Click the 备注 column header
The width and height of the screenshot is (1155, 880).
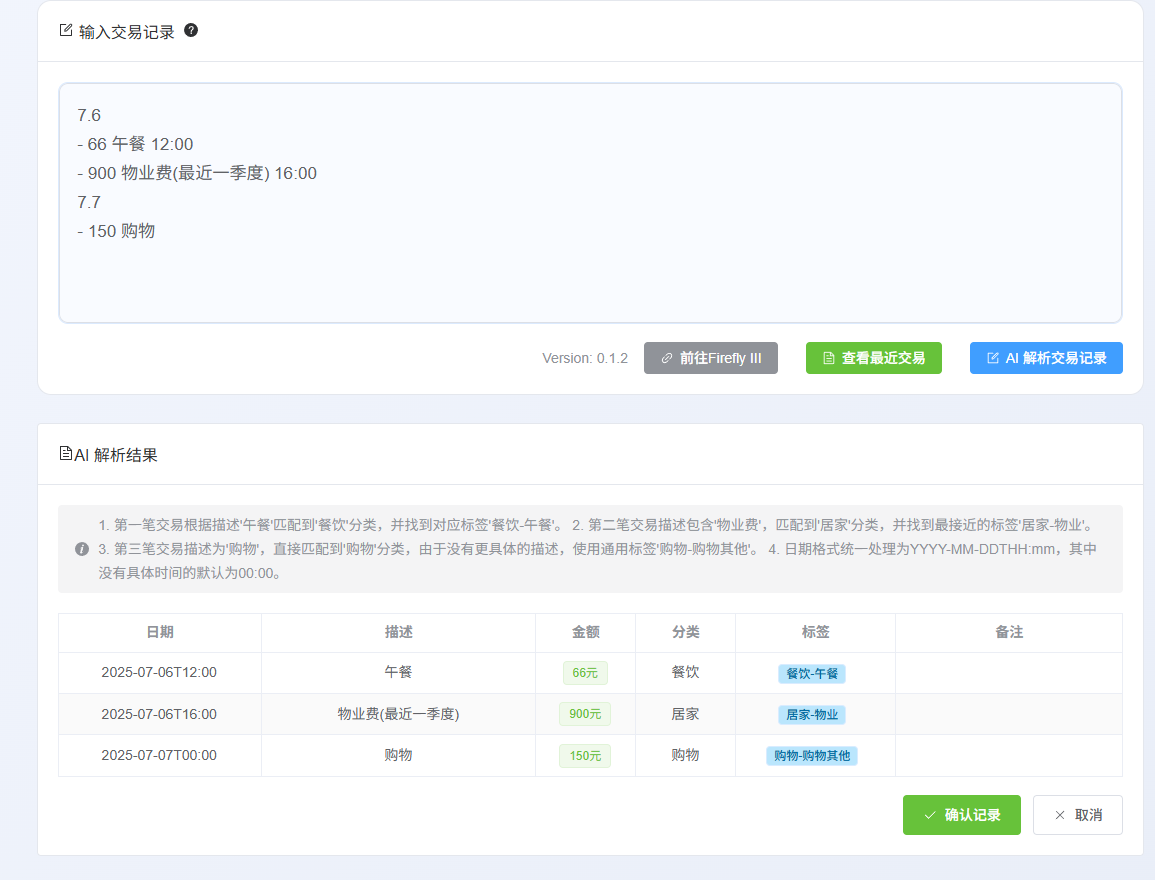(1009, 632)
